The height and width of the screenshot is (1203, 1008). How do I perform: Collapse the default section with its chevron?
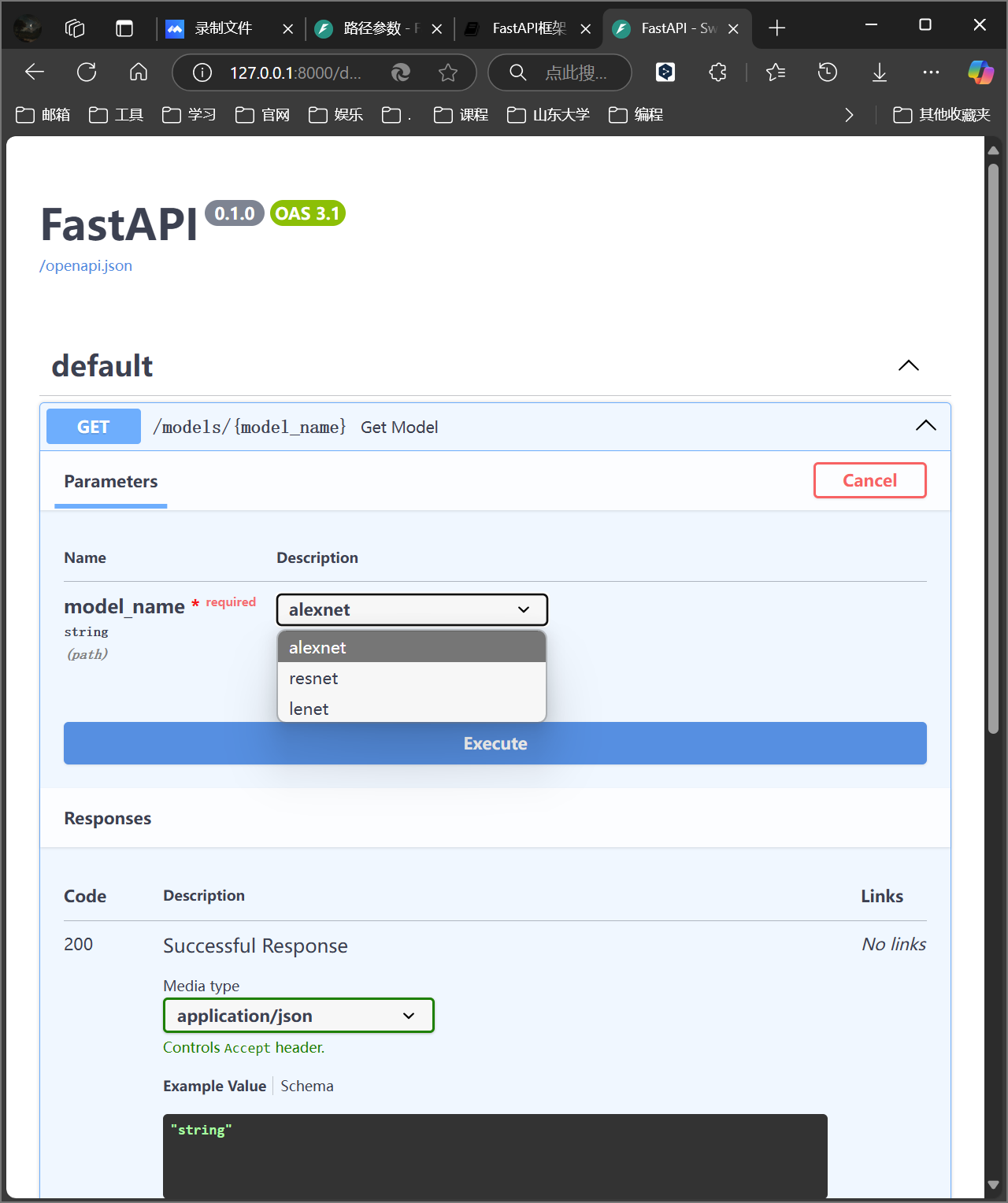909,365
